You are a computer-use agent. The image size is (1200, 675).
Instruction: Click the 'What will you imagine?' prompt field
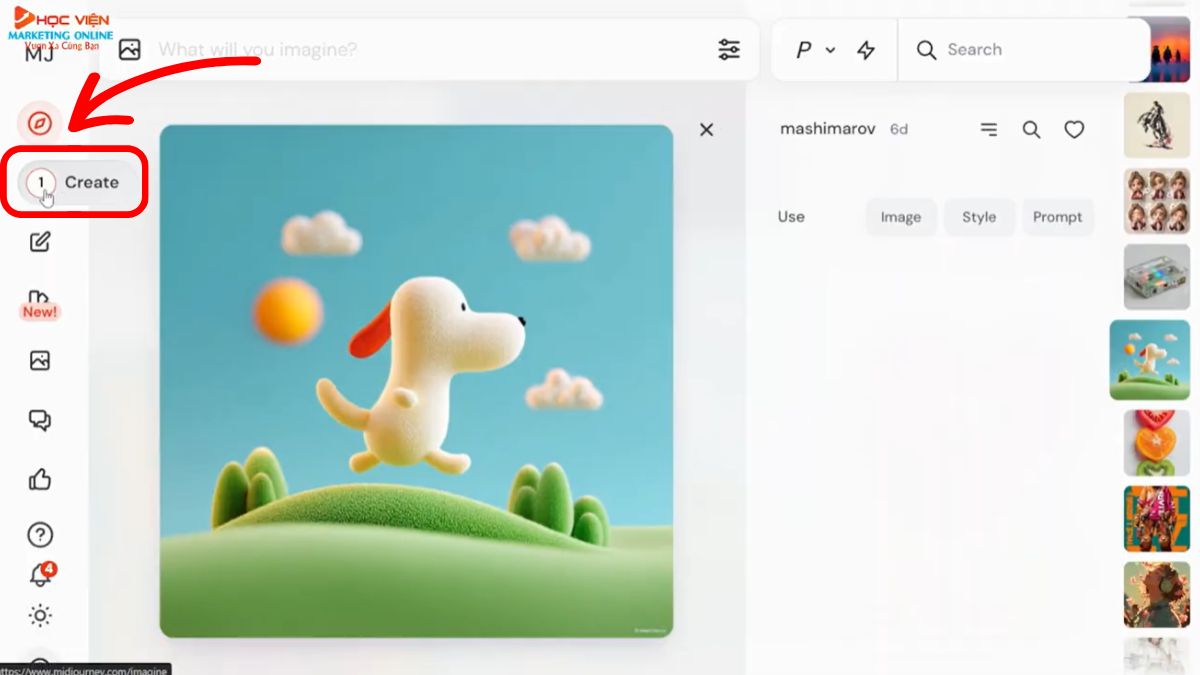pos(400,49)
